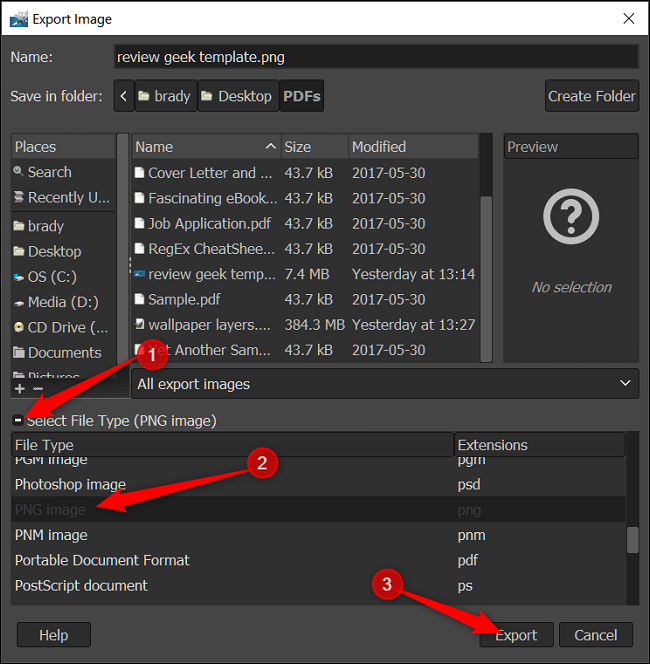The image size is (650, 664).
Task: Open the All export images filter dropdown
Action: coord(384,384)
